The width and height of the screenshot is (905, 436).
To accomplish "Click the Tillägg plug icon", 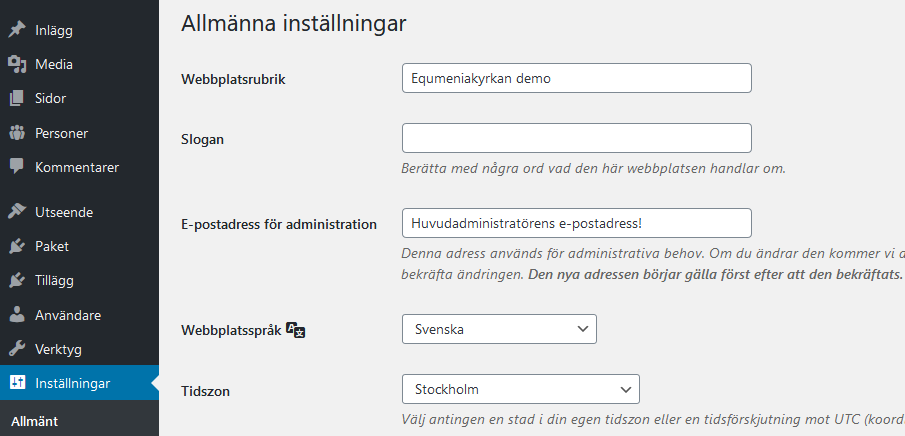I will (x=17, y=281).
